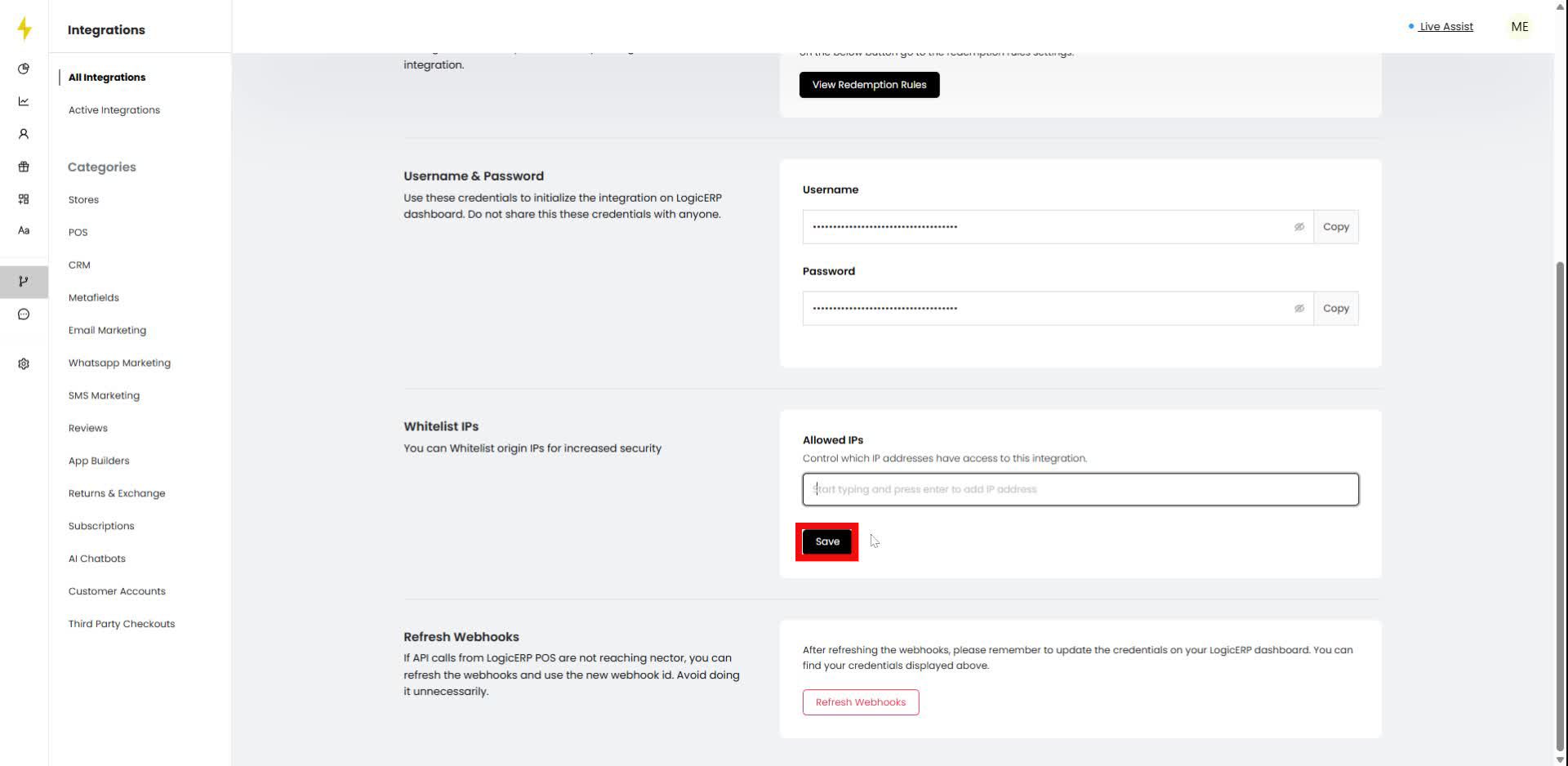Open the Live Assist link
Image resolution: width=1568 pixels, height=766 pixels.
(x=1445, y=27)
